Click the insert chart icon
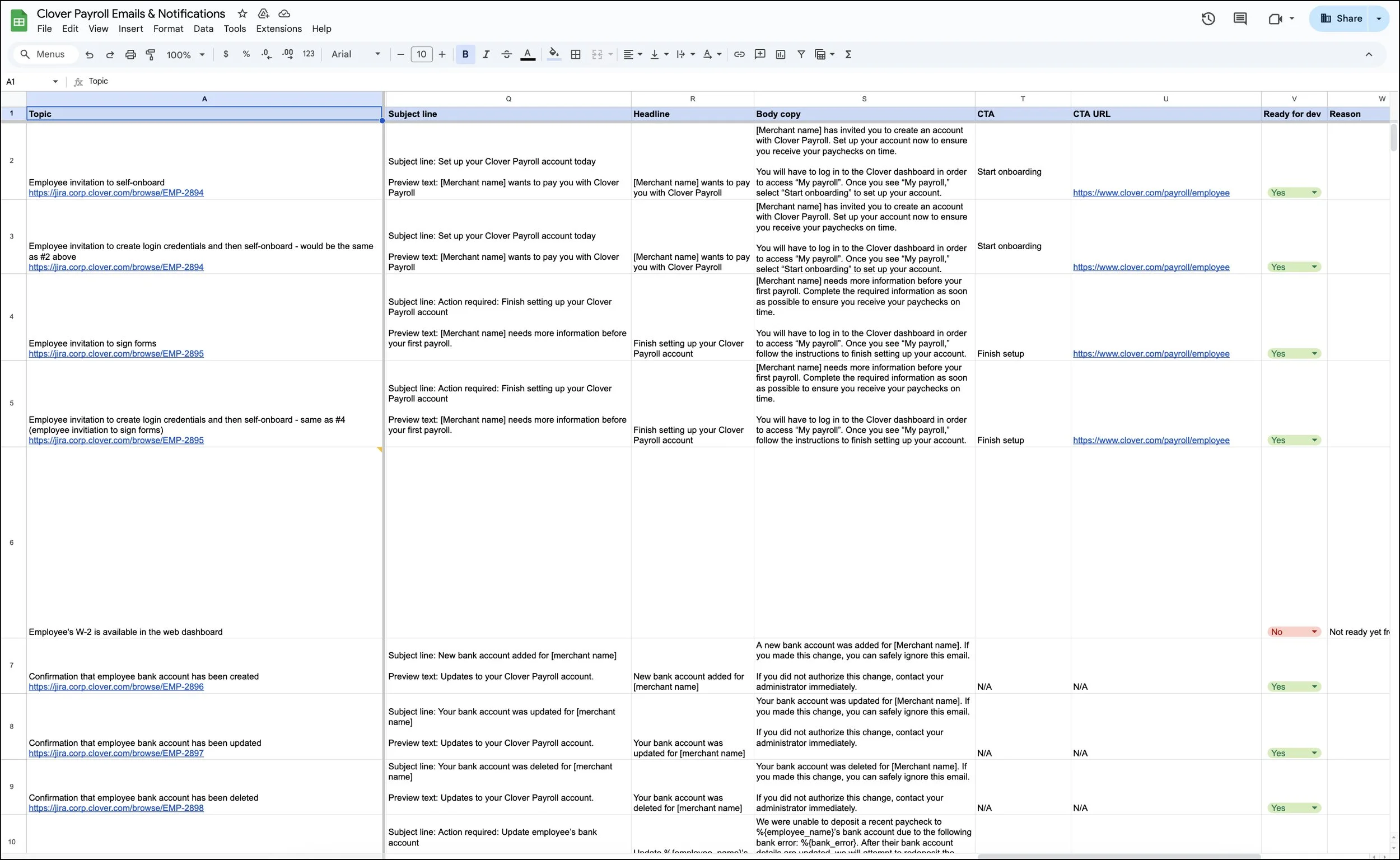Viewport: 1400px width, 860px height. click(781, 55)
